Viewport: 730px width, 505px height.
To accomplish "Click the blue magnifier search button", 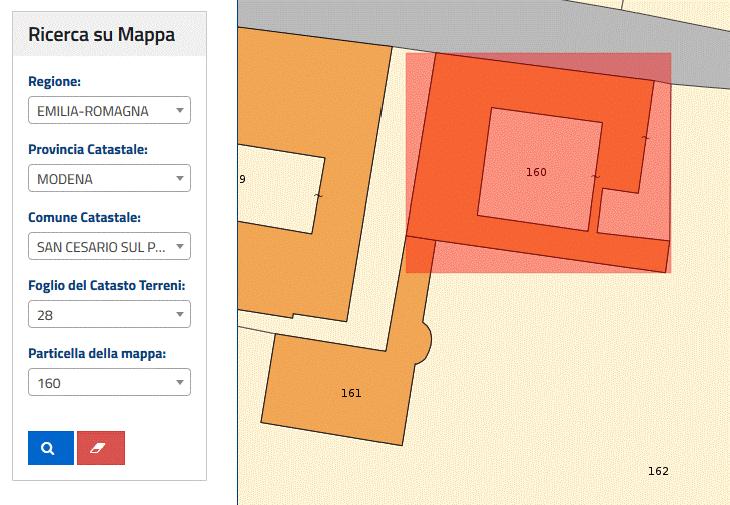I will (51, 448).
